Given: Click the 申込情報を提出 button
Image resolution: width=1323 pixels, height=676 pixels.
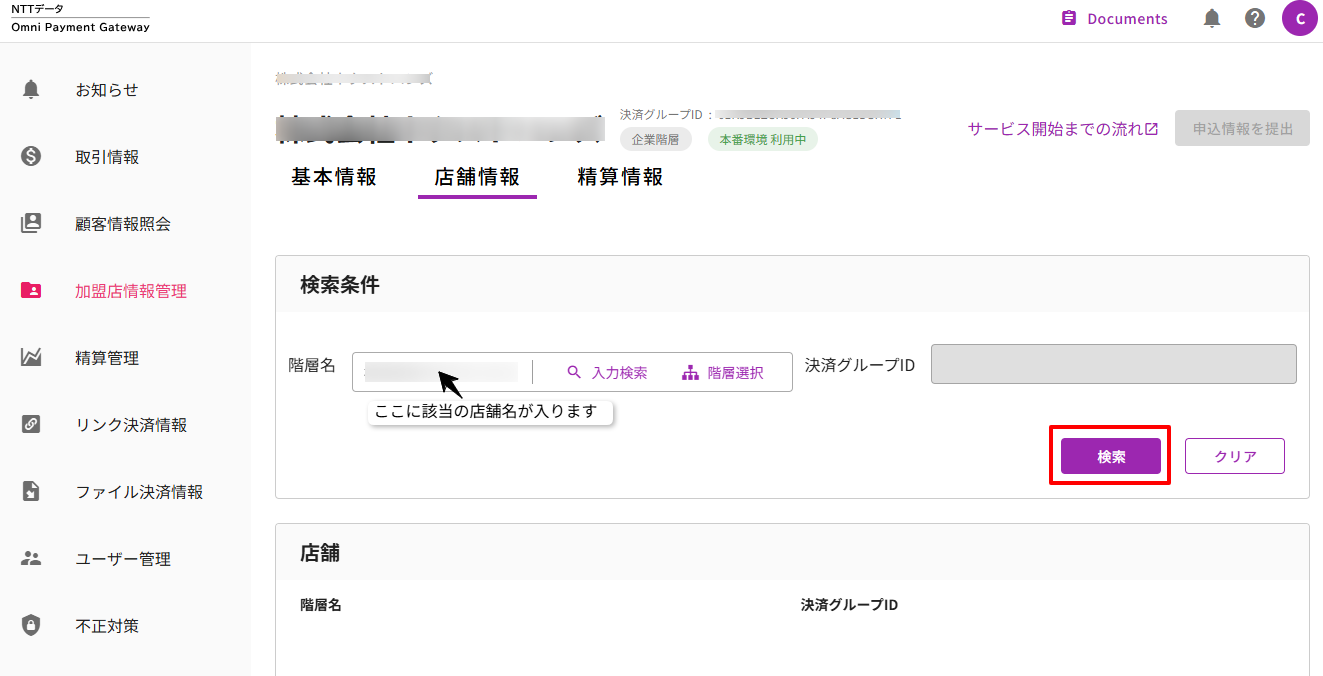Looking at the screenshot, I should click(x=1242, y=128).
